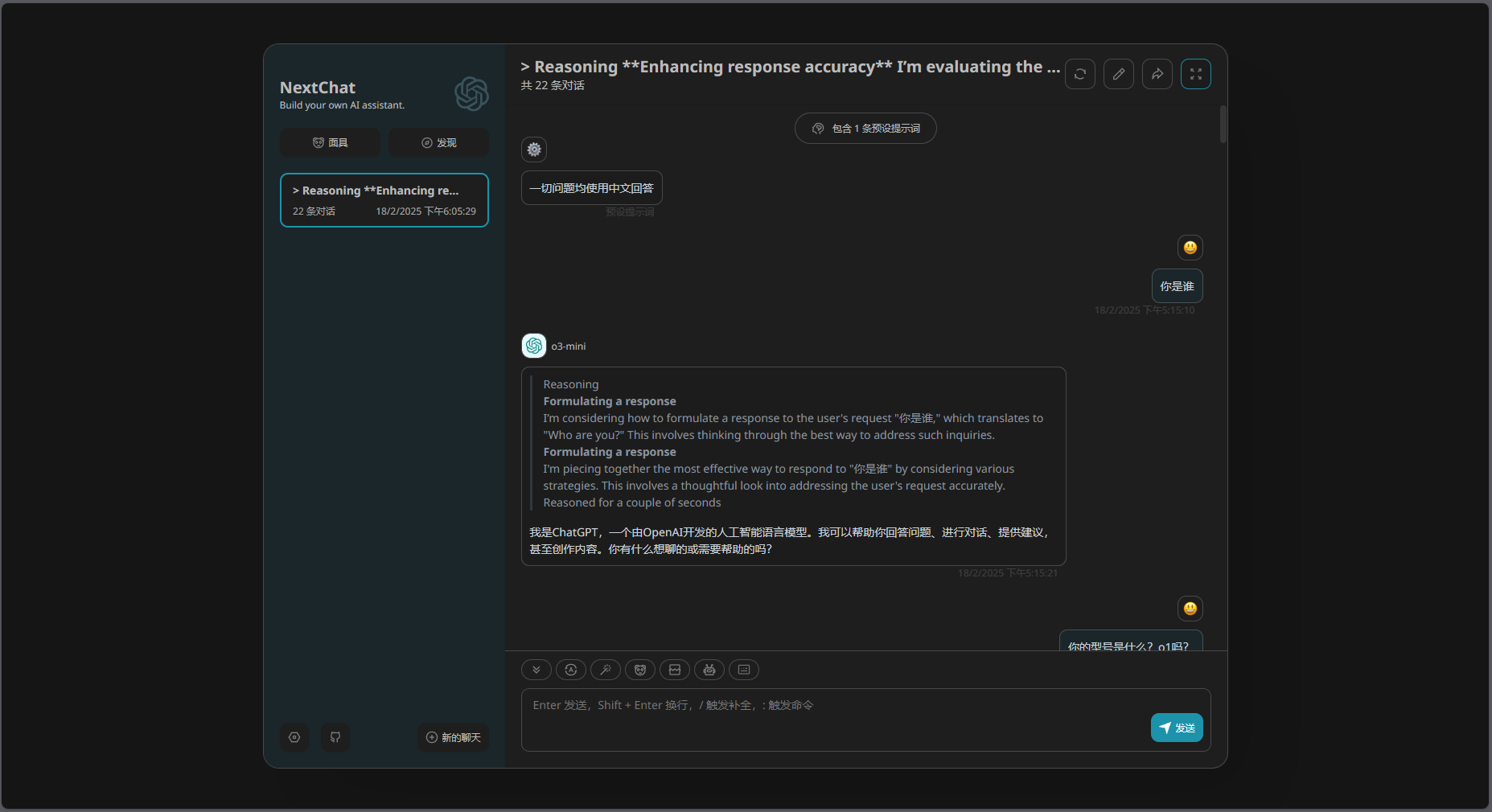1492x812 pixels.
Task: Click the scroll-to-bottom double chevron icon
Action: (536, 670)
